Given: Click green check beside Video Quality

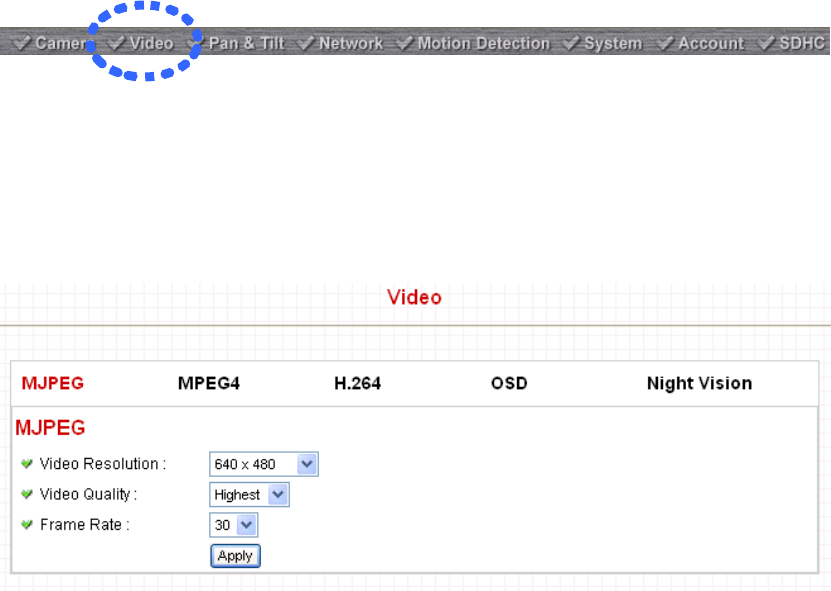Looking at the screenshot, I should (26, 494).
